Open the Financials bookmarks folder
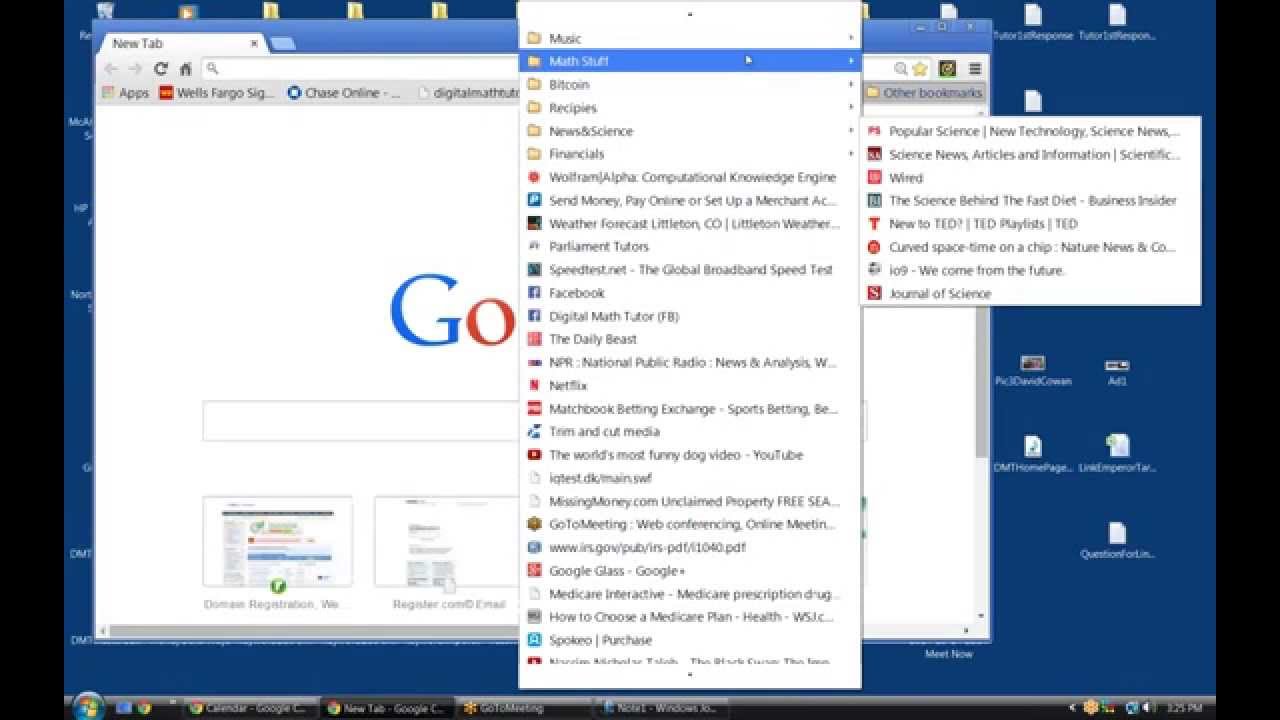 click(690, 154)
